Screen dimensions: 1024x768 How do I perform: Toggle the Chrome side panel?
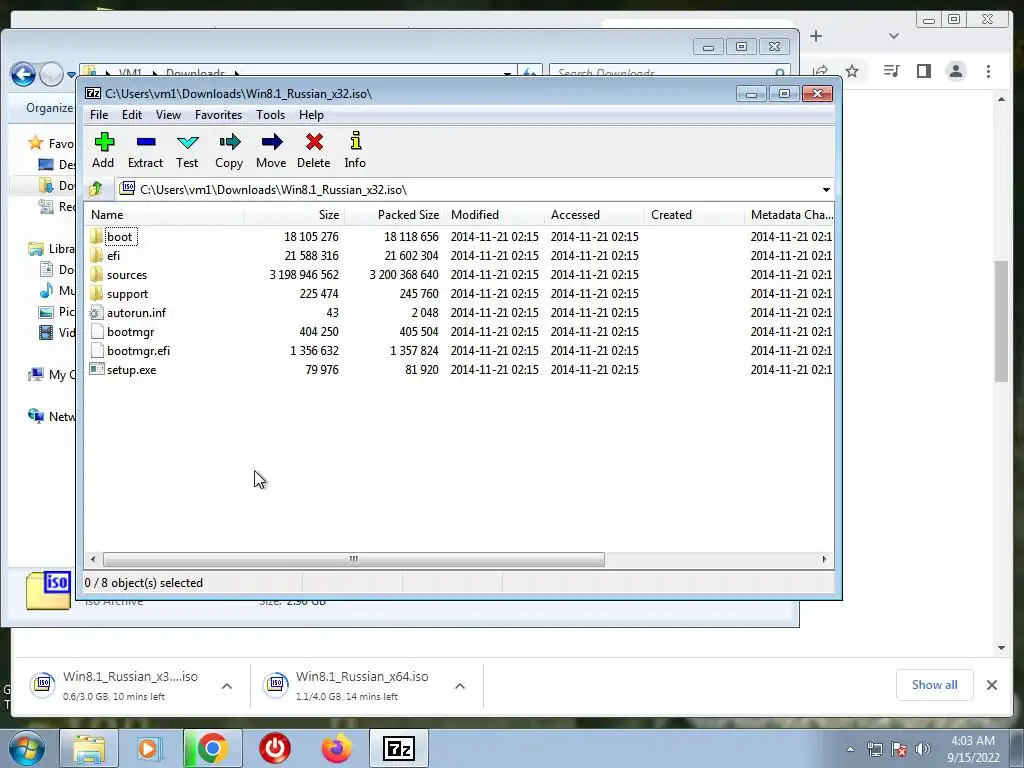pyautogui.click(x=923, y=71)
